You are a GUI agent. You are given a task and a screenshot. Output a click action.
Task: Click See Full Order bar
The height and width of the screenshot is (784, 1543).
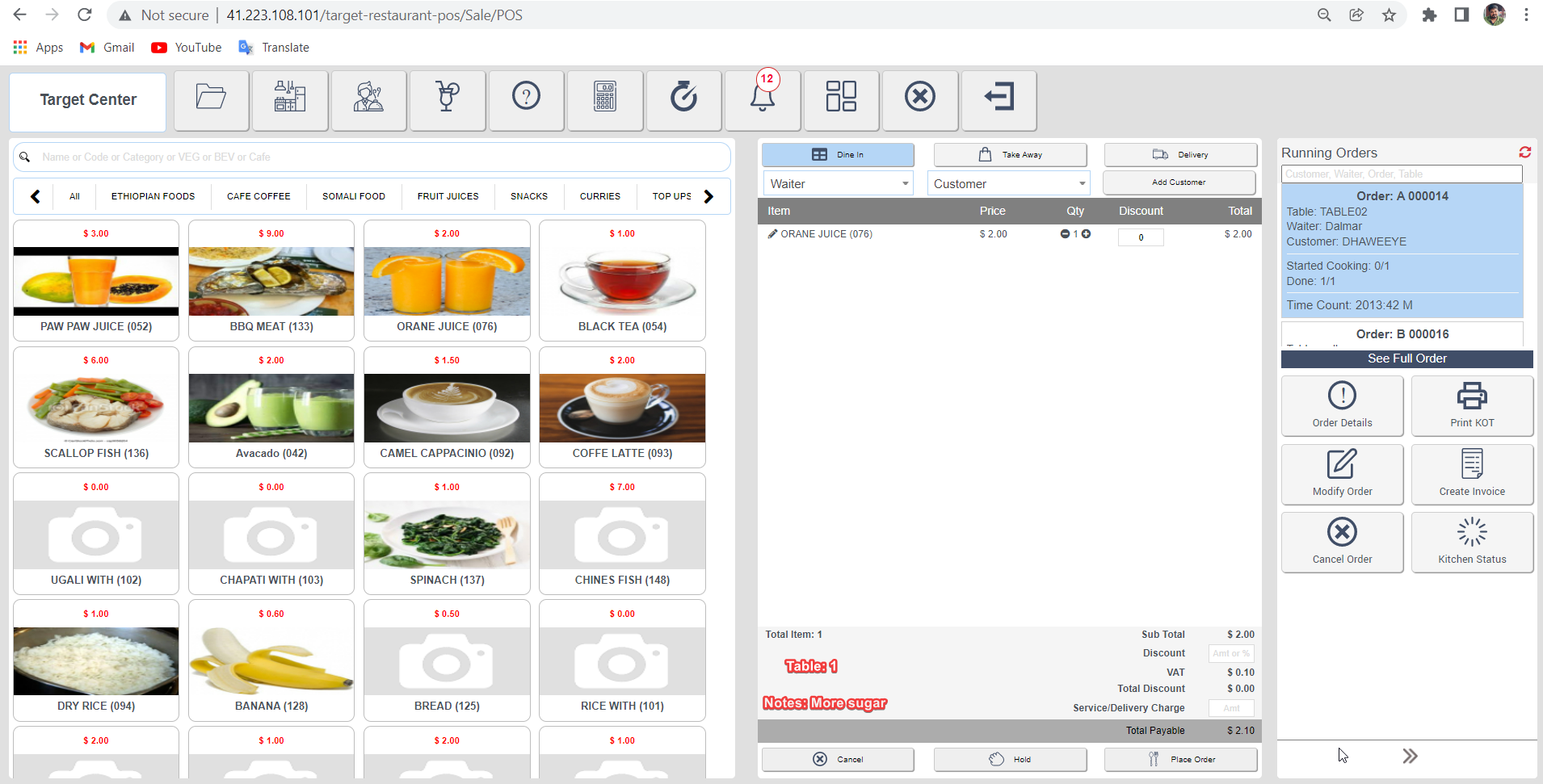(x=1406, y=358)
